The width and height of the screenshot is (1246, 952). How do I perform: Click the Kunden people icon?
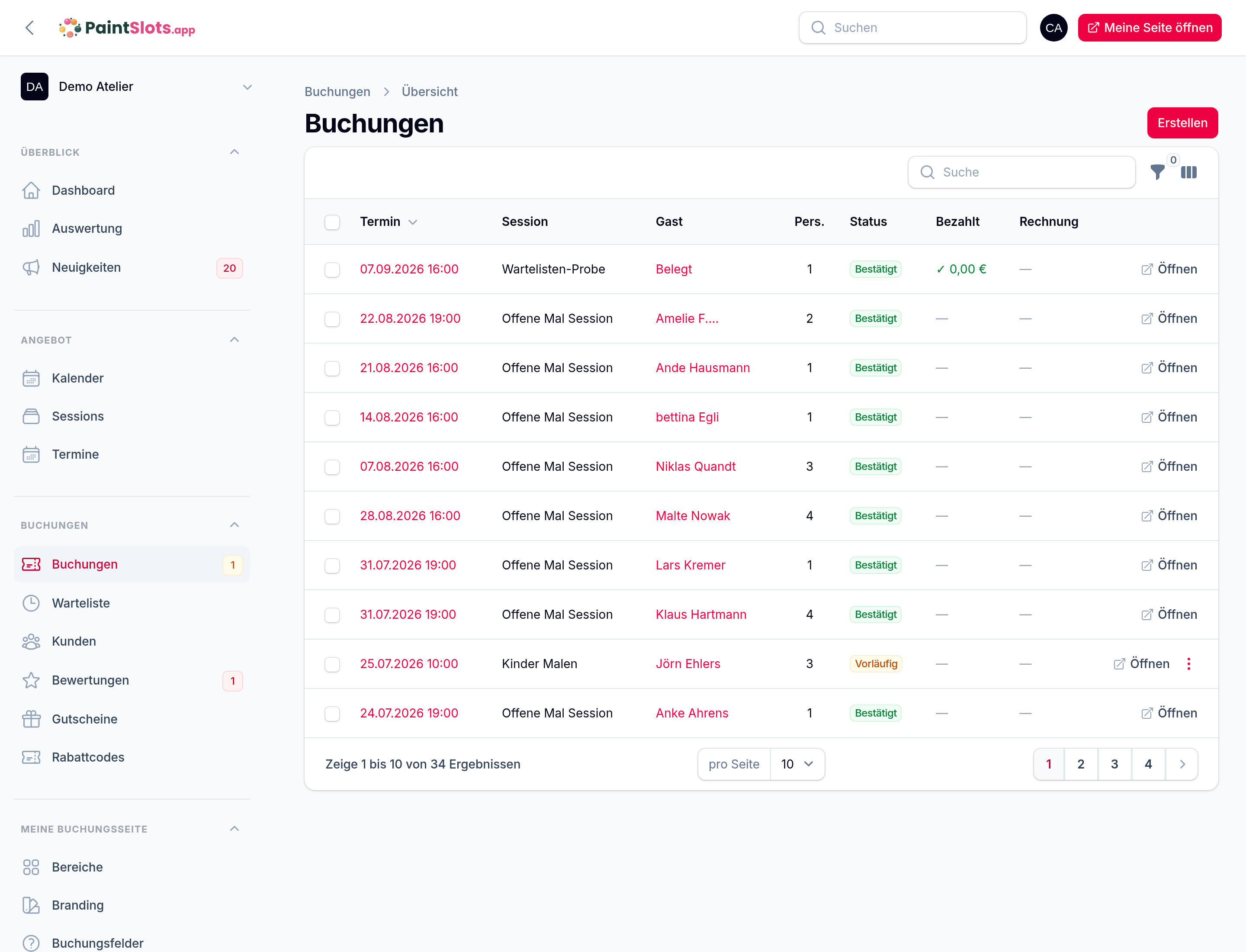[31, 641]
